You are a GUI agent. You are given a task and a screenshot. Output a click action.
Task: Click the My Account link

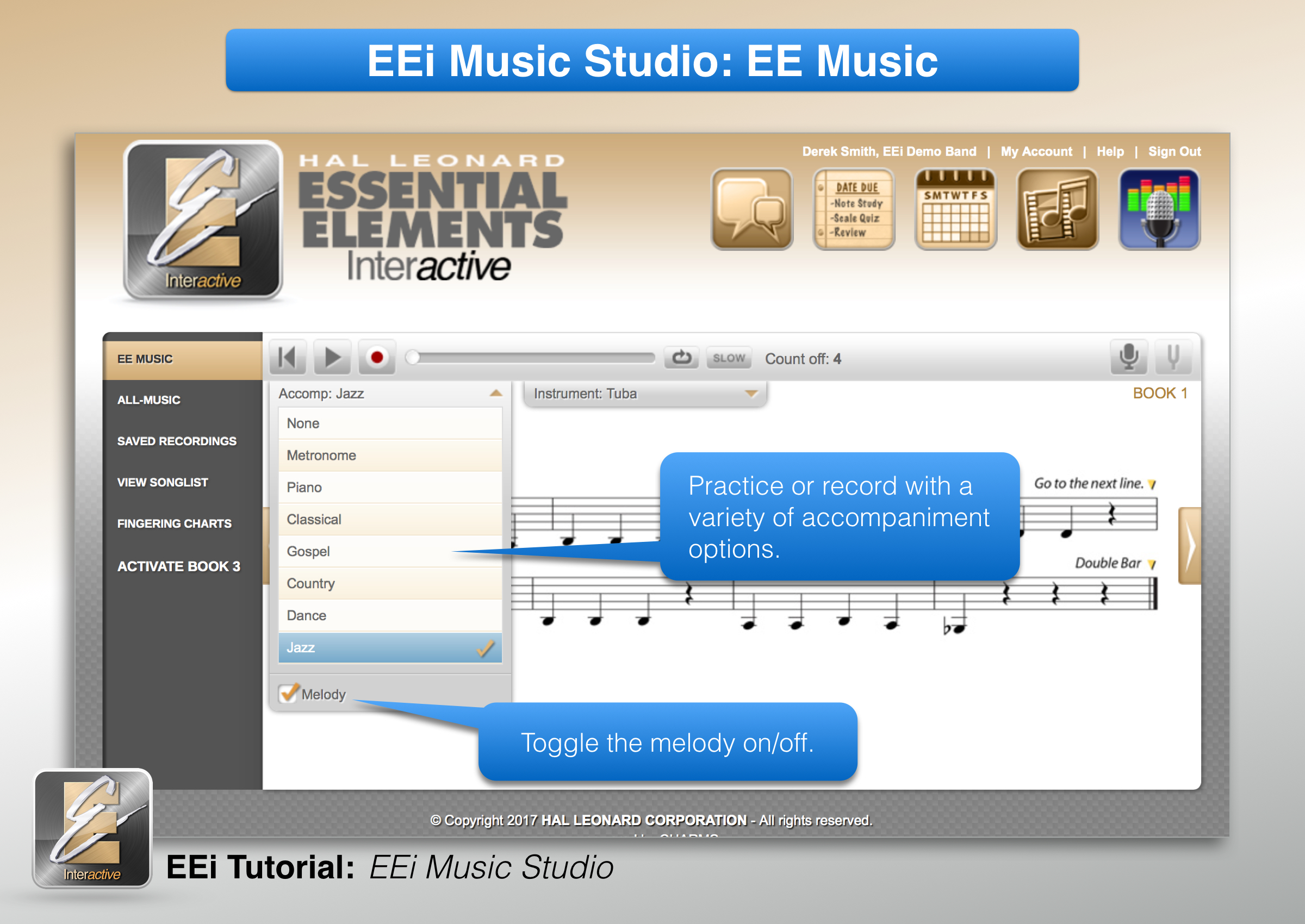click(x=1036, y=151)
